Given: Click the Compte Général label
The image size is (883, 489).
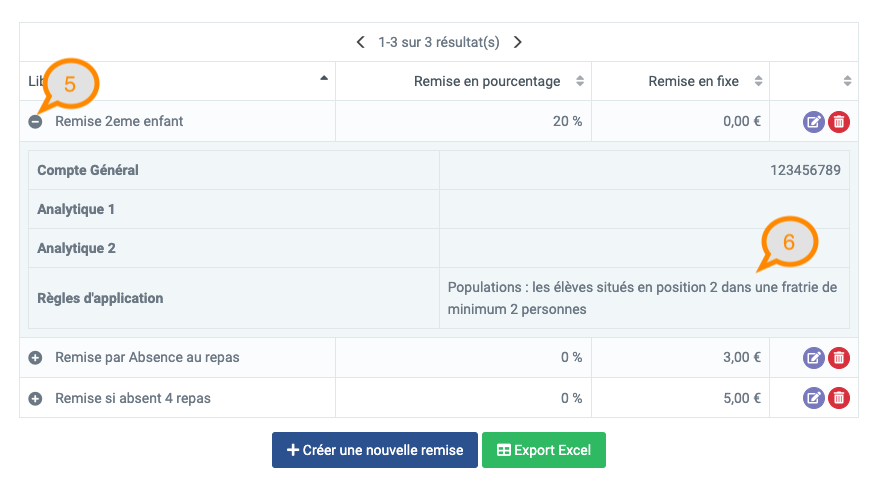Looking at the screenshot, I should coord(88,170).
